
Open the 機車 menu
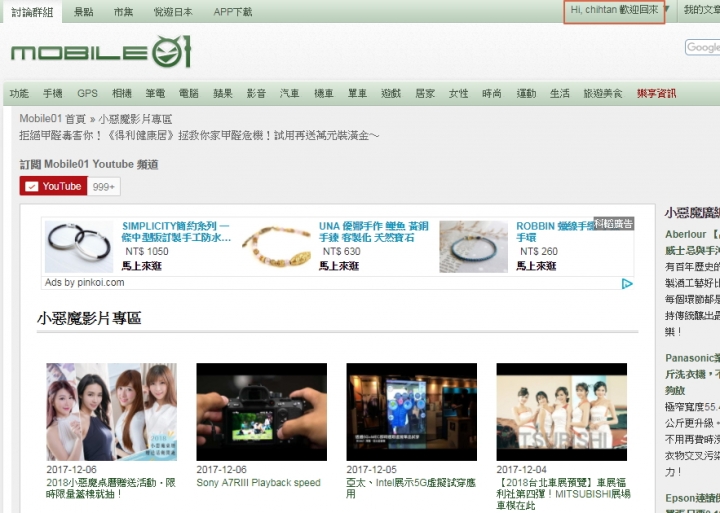pos(324,94)
